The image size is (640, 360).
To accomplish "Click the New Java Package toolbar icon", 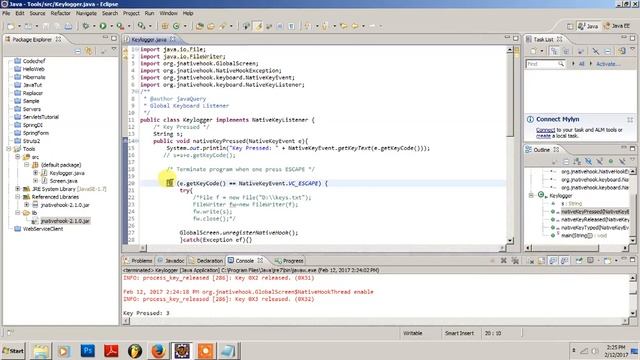I will [165, 26].
